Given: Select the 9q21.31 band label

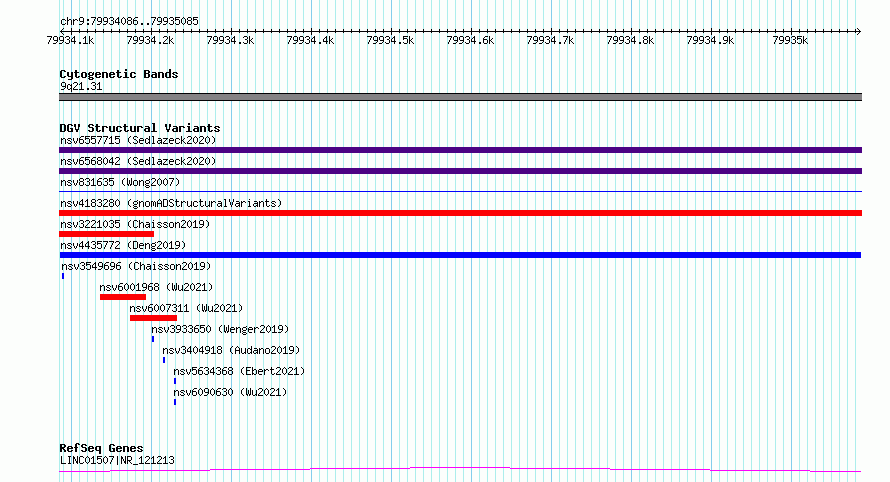Looking at the screenshot, I should click(x=81, y=86).
